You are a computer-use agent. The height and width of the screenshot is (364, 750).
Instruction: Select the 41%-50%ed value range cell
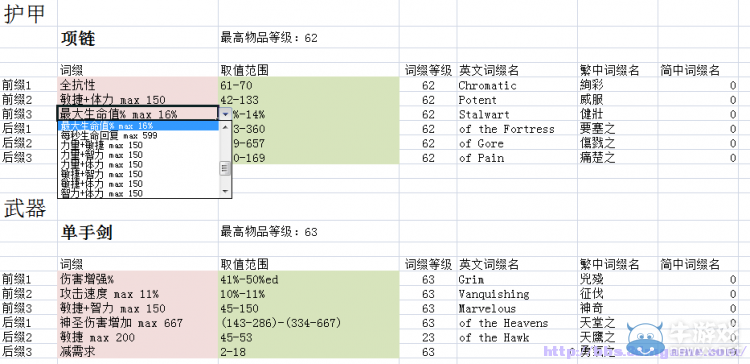coord(309,279)
